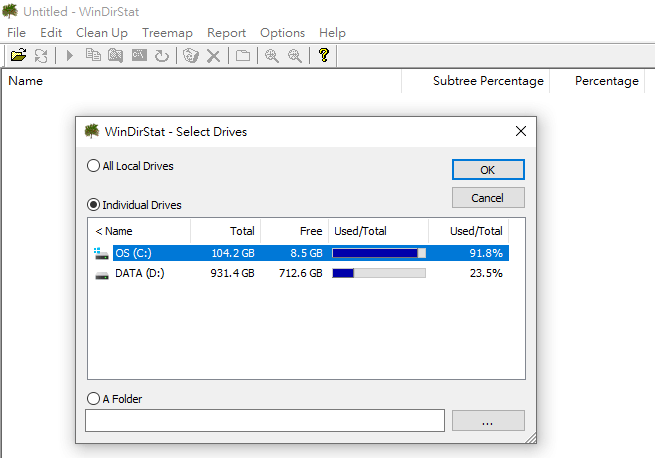
Task: Select the DATA (D:) drive row
Action: click(301, 273)
